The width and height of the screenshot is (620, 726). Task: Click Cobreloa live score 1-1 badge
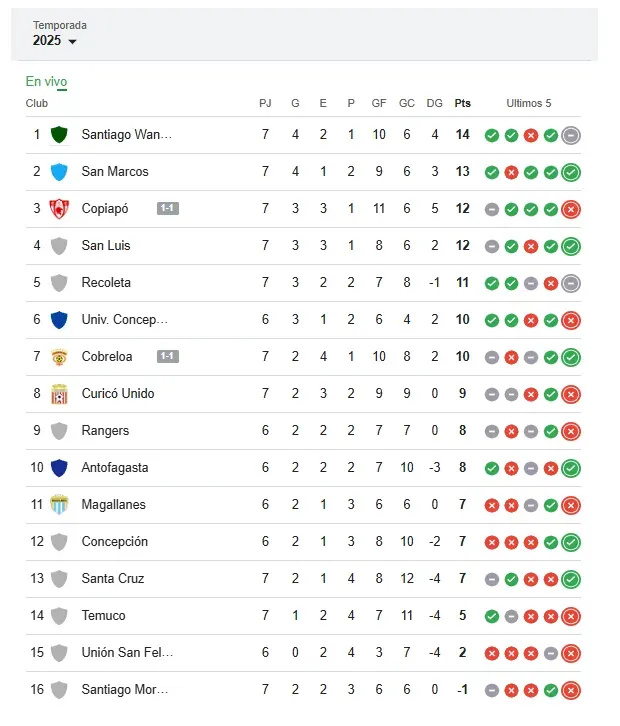coord(168,357)
